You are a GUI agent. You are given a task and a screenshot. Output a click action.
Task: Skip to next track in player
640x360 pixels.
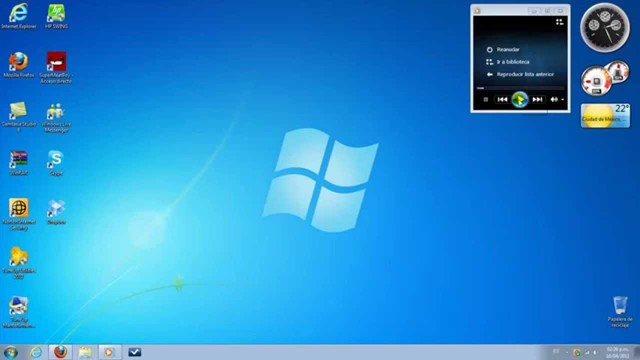click(x=537, y=100)
